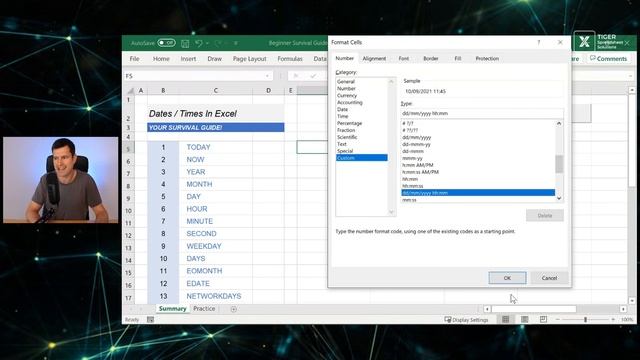Choose dd/mm/yyyy hh:mm format code
This screenshot has height=360, width=640.
point(478,193)
